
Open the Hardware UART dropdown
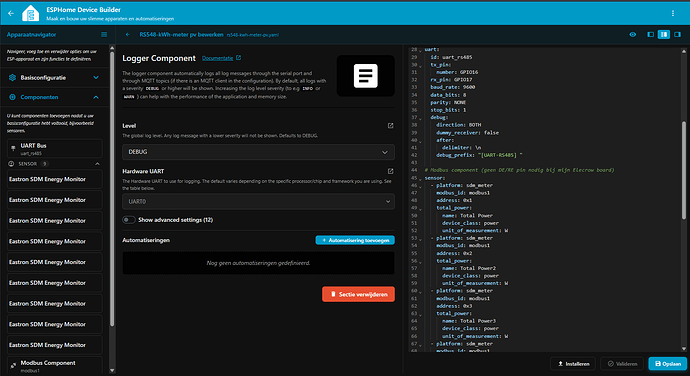pyautogui.click(x=258, y=202)
